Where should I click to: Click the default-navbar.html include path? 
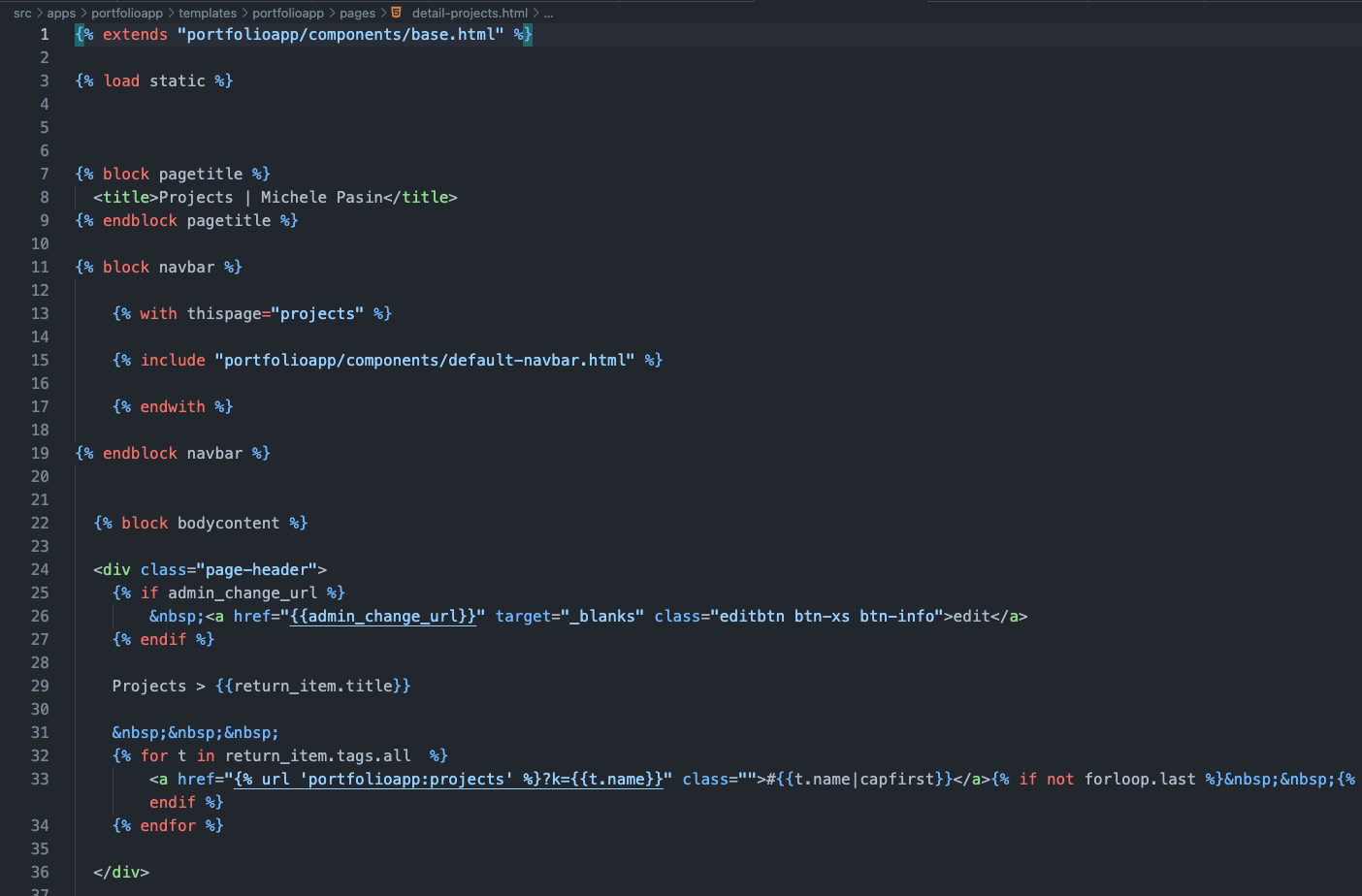coord(429,361)
